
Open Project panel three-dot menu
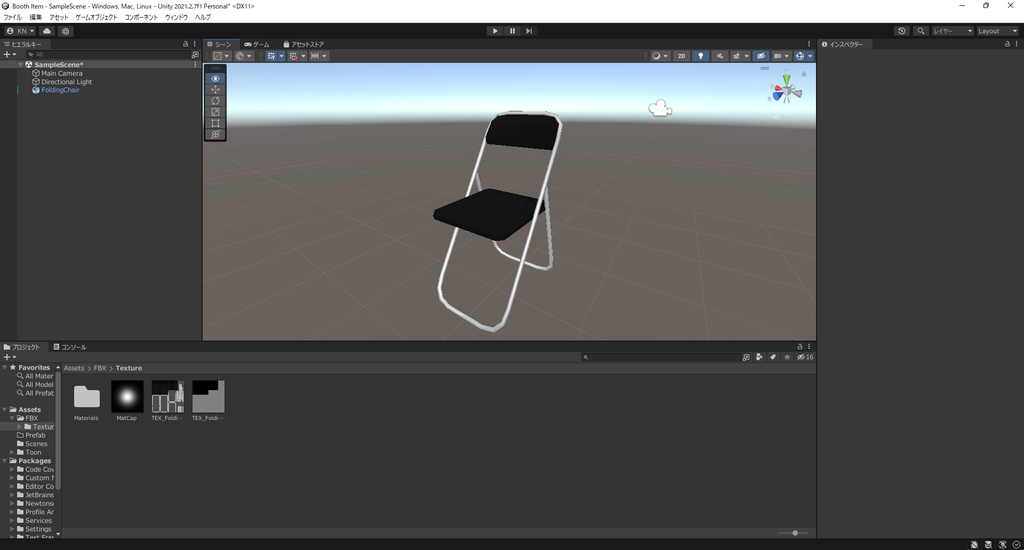[x=809, y=347]
